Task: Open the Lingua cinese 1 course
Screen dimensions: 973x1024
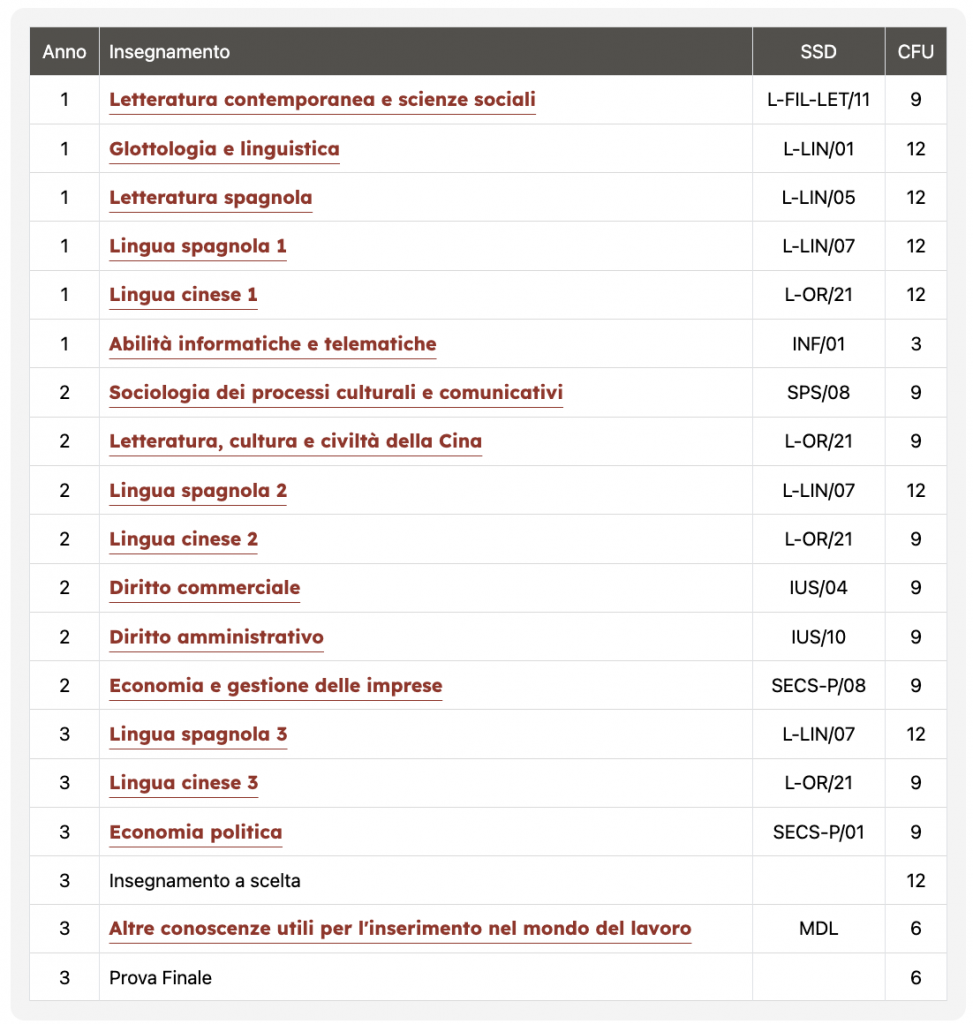Action: click(183, 295)
